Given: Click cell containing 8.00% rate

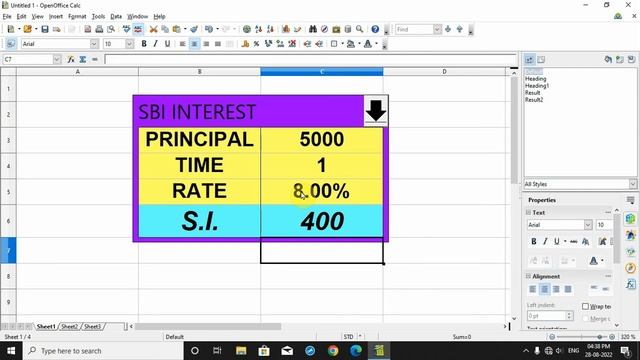Looking at the screenshot, I should tap(322, 191).
